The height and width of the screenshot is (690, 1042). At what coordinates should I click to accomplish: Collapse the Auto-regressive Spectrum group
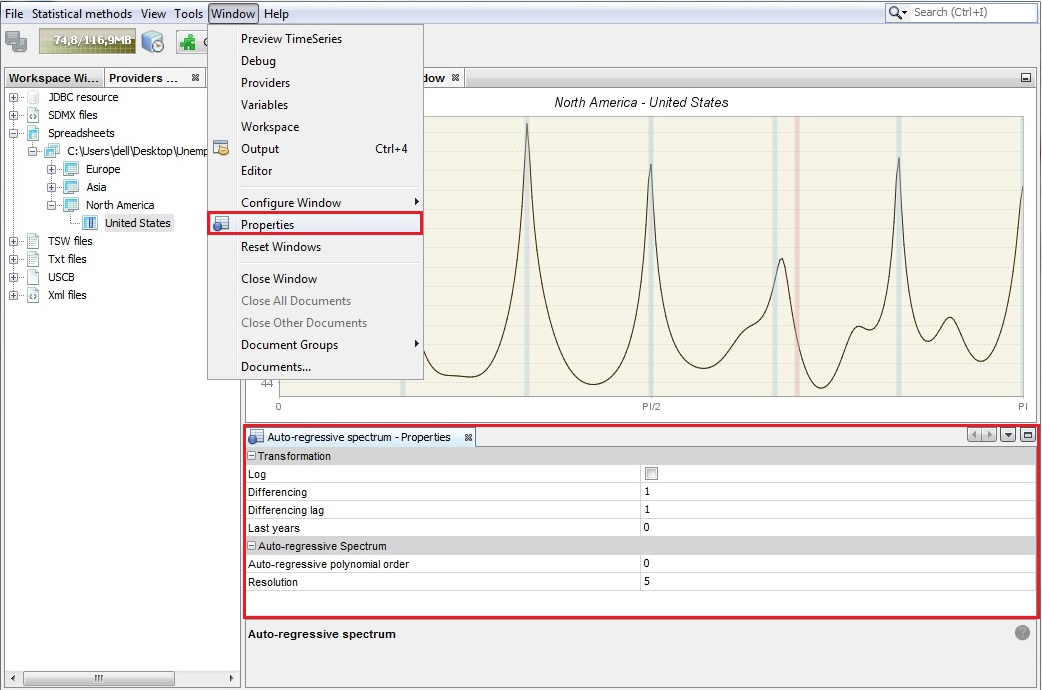click(x=252, y=546)
